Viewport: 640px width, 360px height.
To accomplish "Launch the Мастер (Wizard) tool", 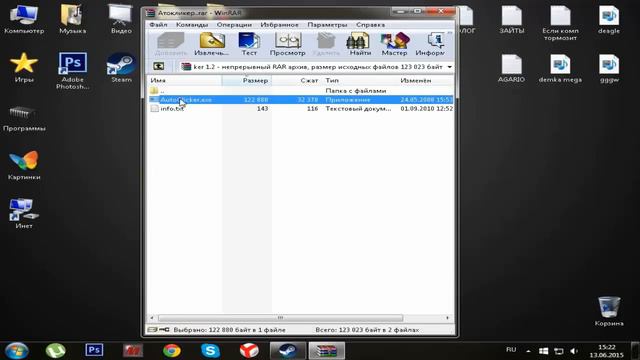I will (x=394, y=44).
